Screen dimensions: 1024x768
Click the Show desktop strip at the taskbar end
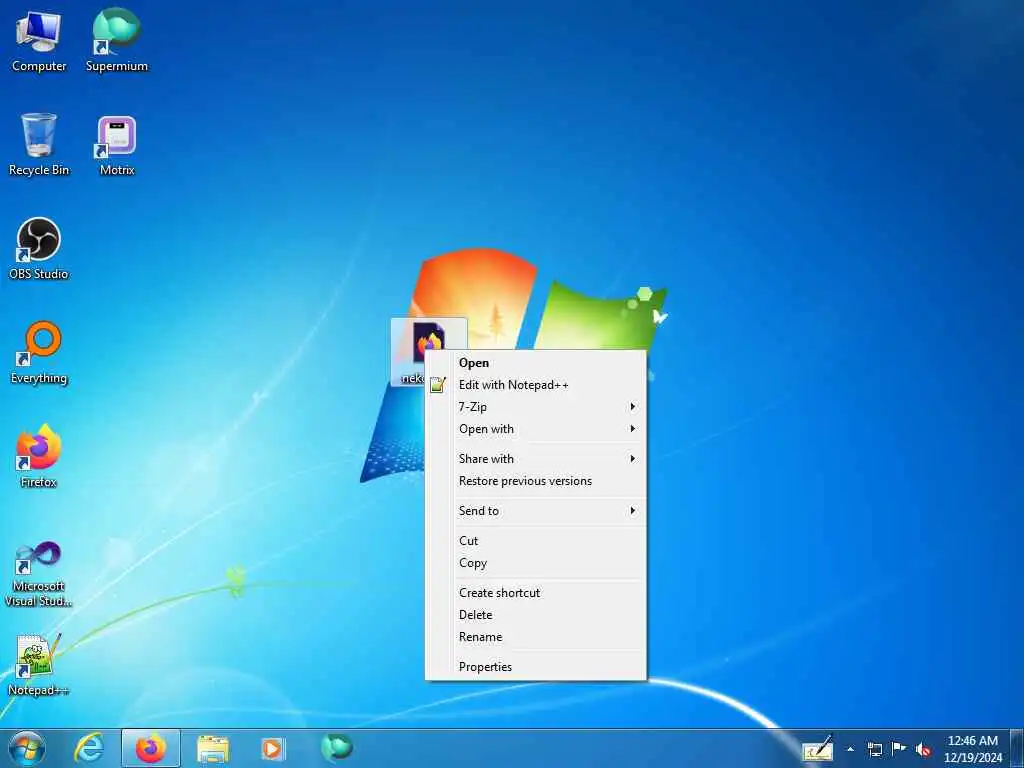(x=1017, y=748)
